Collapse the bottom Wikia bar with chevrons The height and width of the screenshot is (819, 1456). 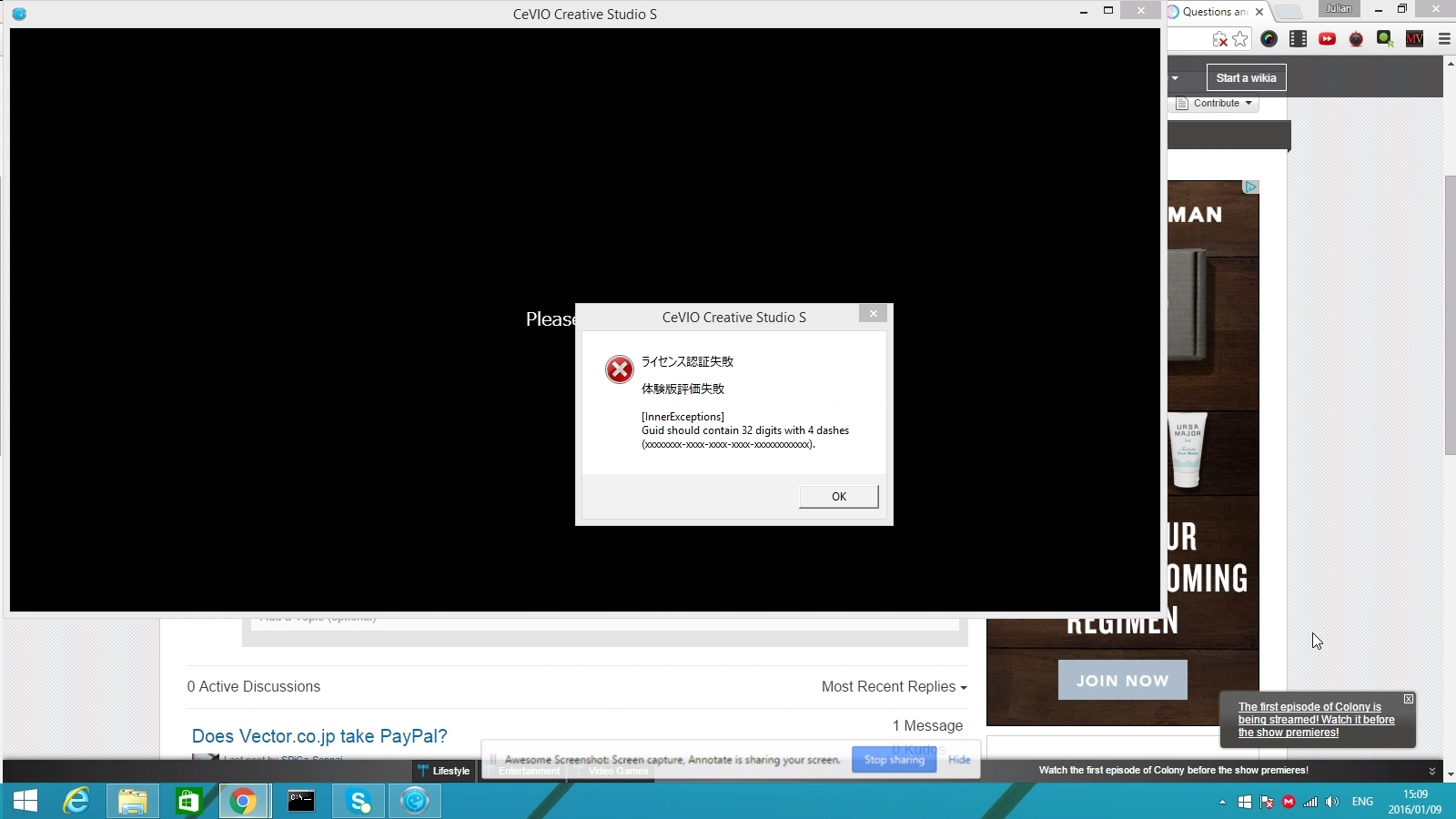pos(1431,771)
